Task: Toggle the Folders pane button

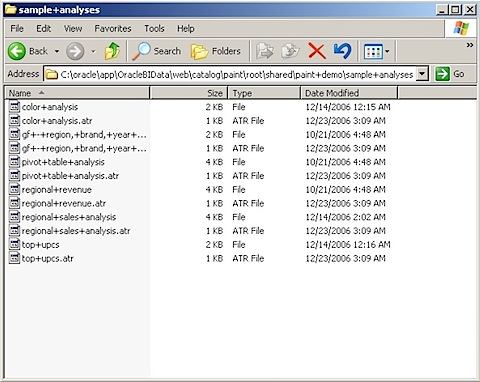Action: (x=215, y=51)
